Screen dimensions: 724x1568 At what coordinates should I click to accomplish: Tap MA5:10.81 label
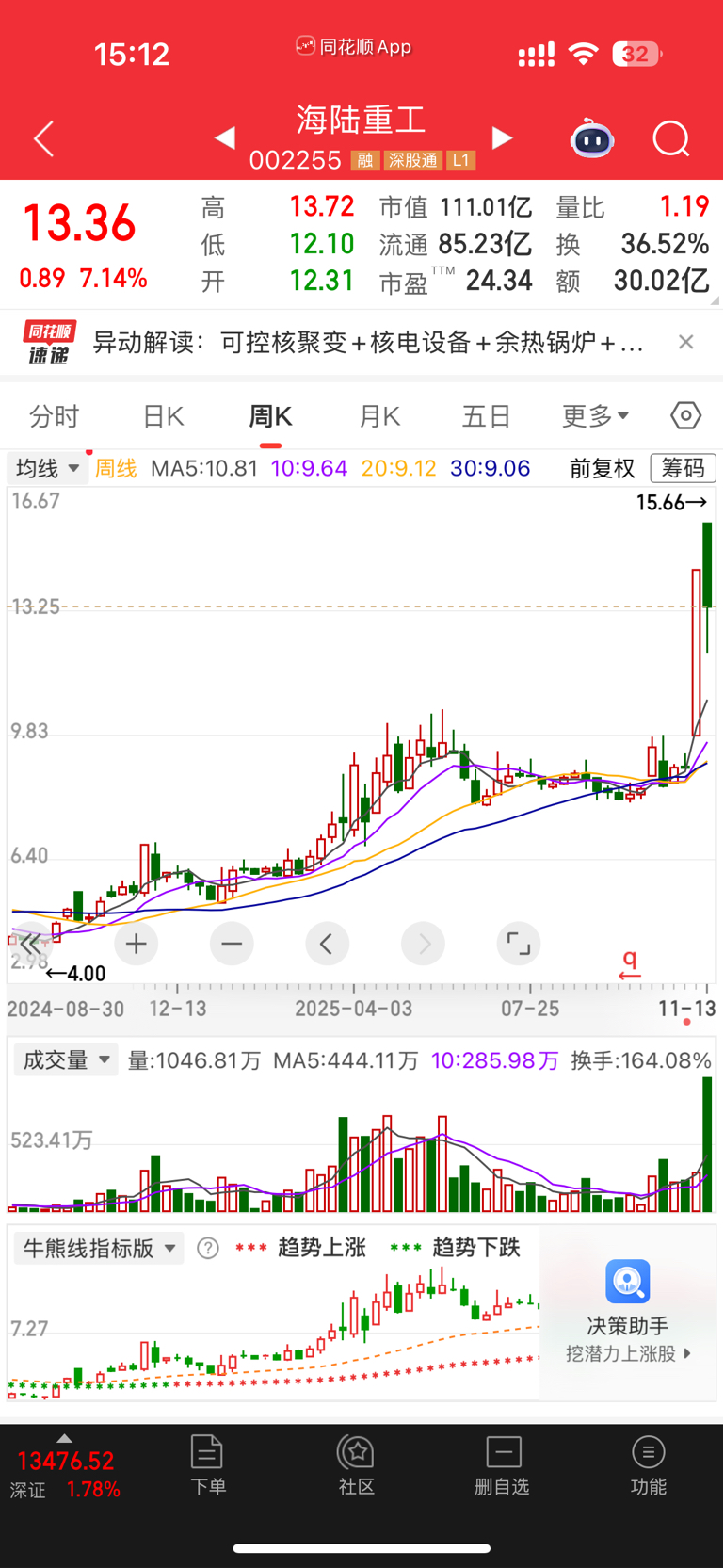(x=204, y=468)
